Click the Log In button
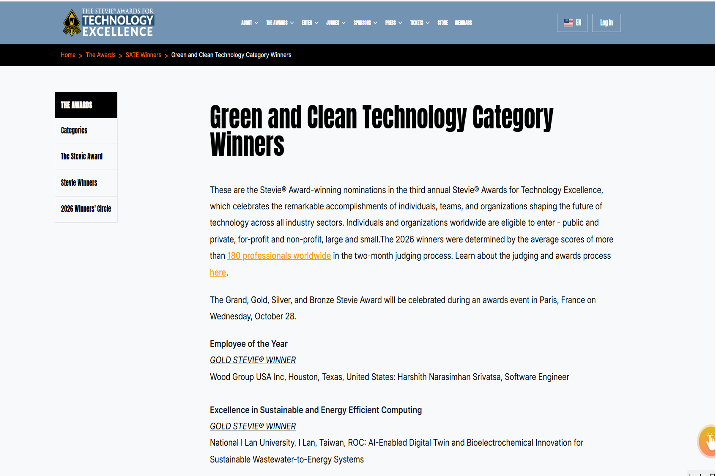Viewport: 716px width, 476px height. [606, 22]
